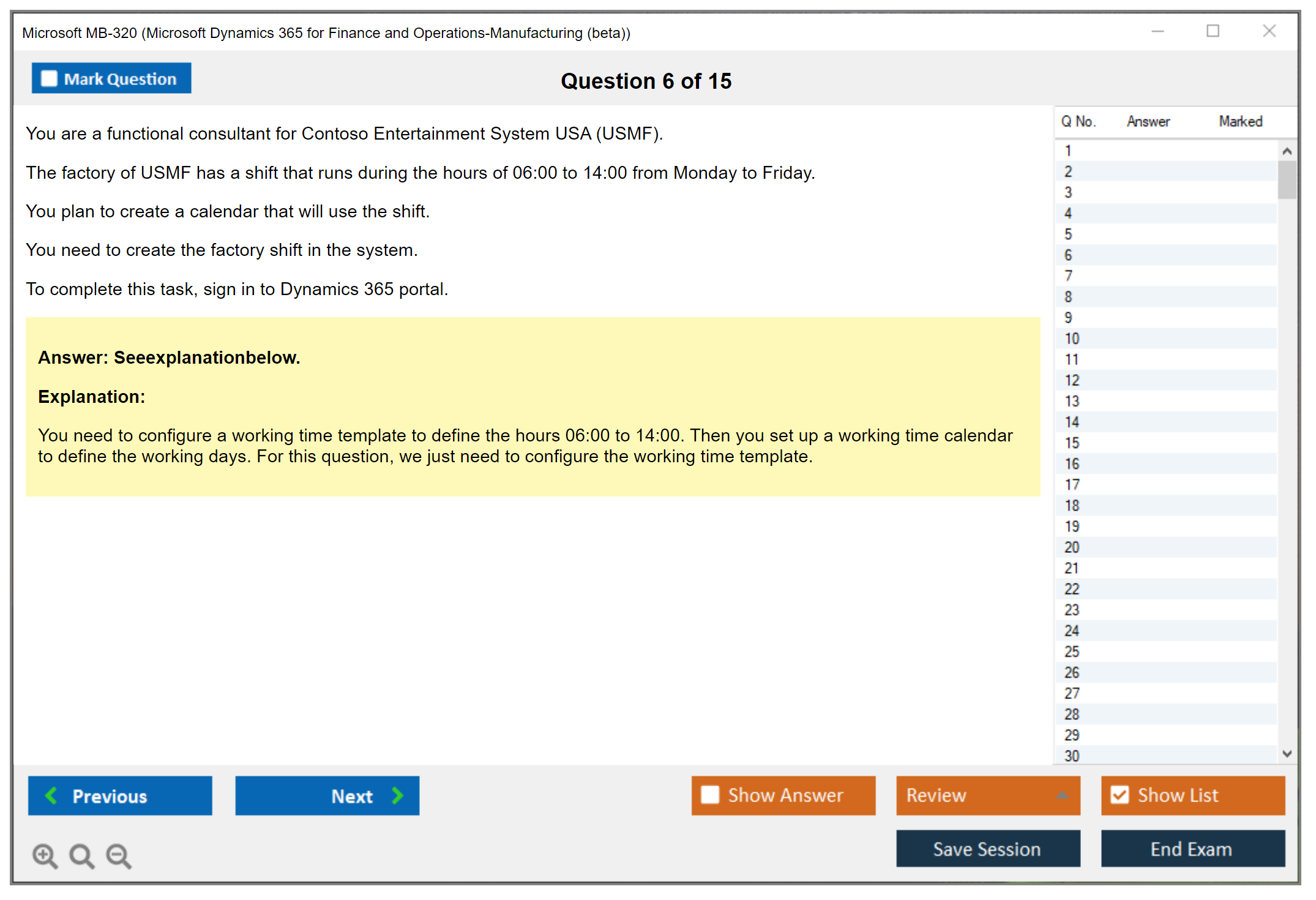Image resolution: width=1316 pixels, height=900 pixels.
Task: Select question 22 in the list
Action: click(1072, 589)
